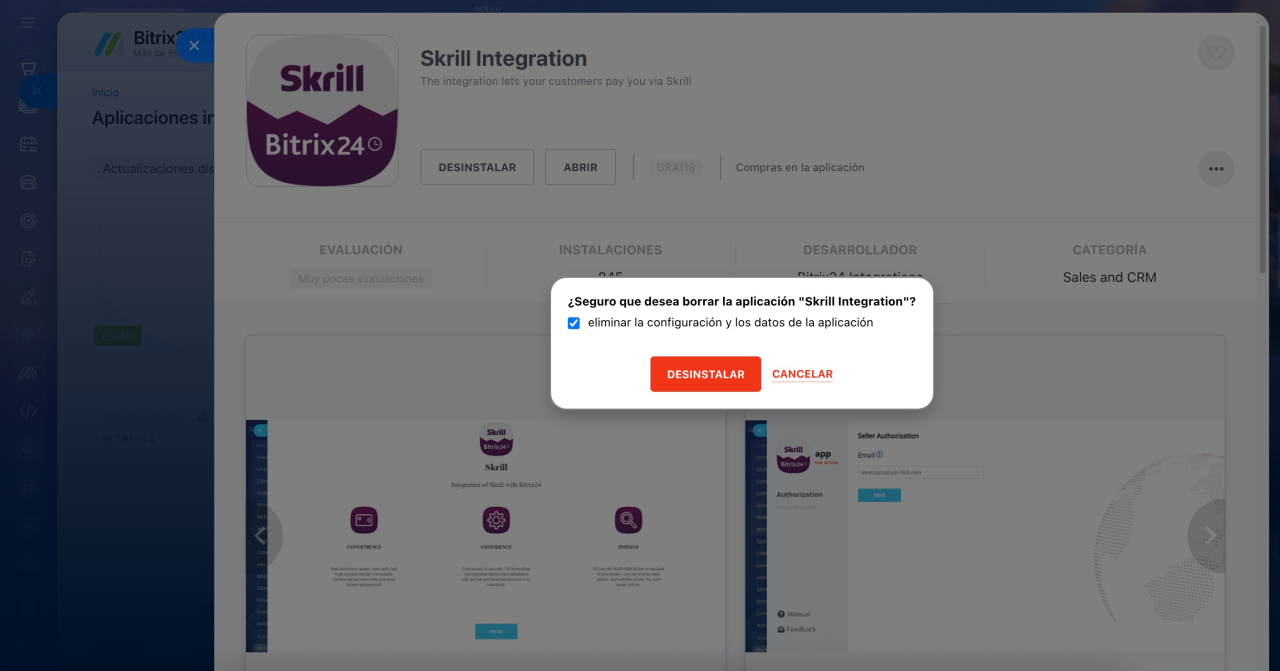Click the EVALUACIÓN column header
The image size is (1280, 671).
(x=361, y=250)
